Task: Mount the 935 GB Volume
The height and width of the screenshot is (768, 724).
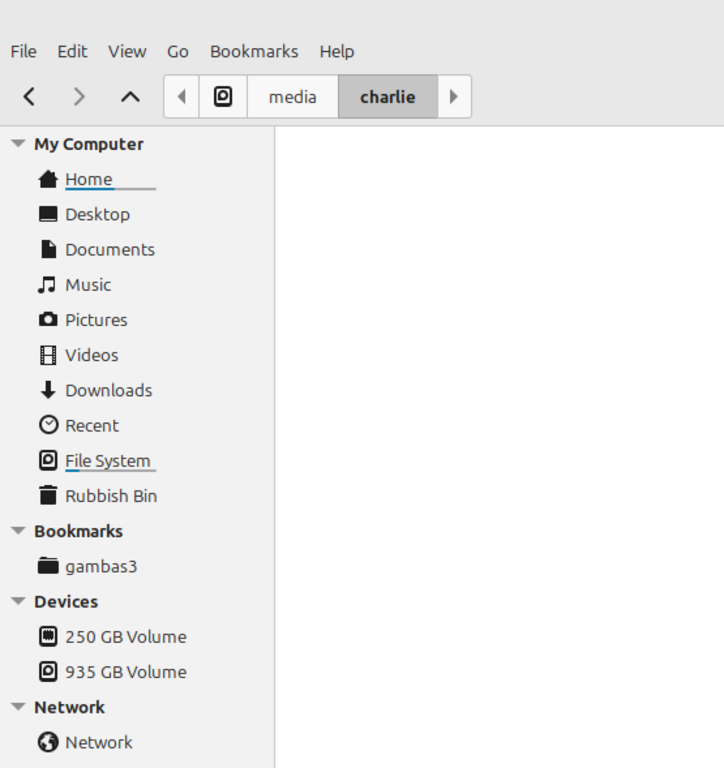Action: tap(126, 672)
